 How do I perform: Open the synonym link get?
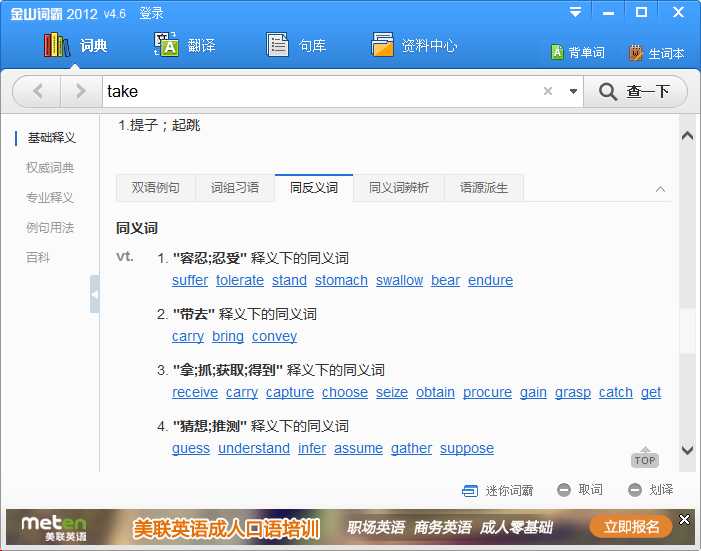pos(651,392)
